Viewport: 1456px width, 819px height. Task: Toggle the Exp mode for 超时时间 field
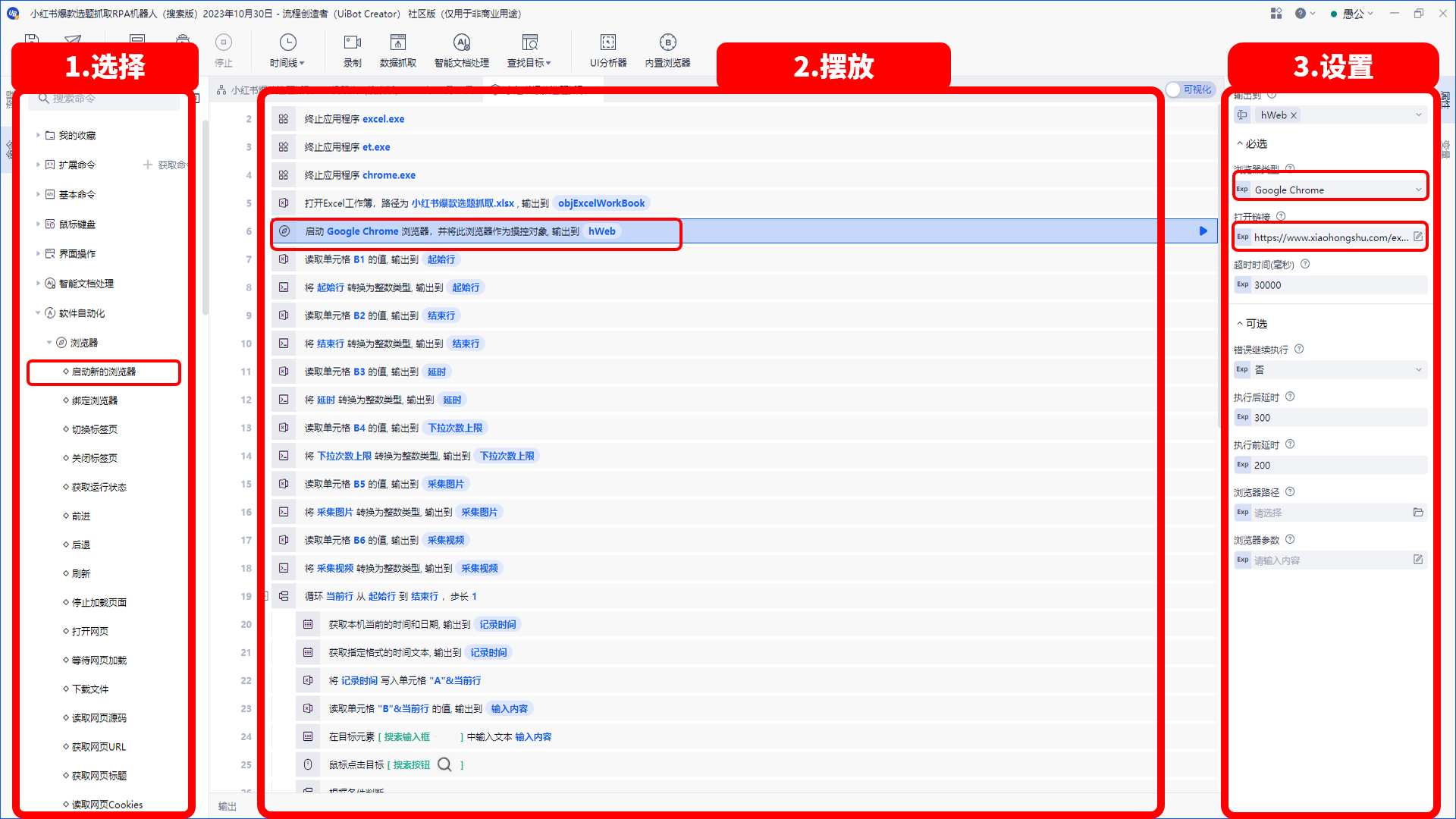coord(1242,284)
